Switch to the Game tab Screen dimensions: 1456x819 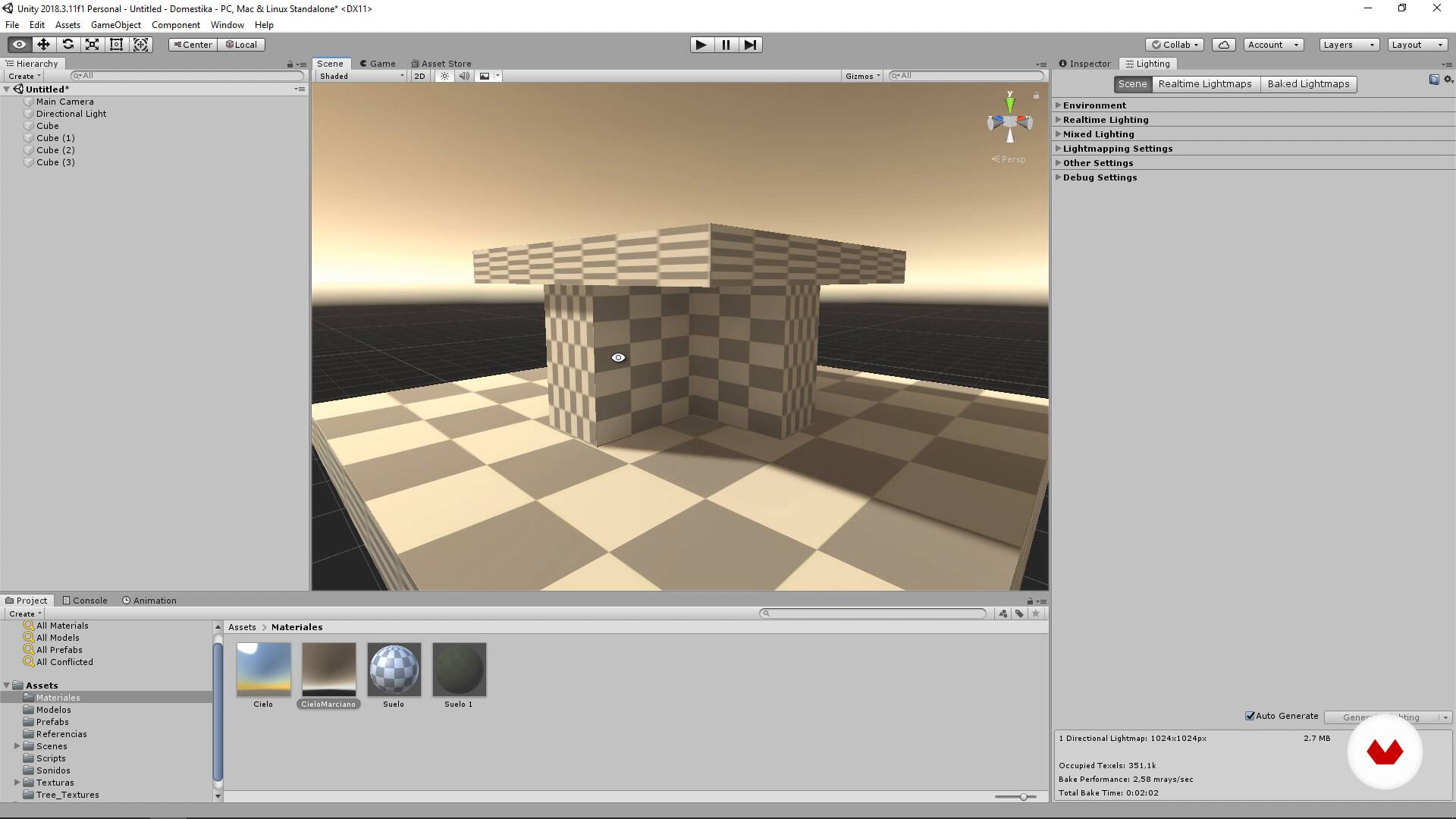377,64
